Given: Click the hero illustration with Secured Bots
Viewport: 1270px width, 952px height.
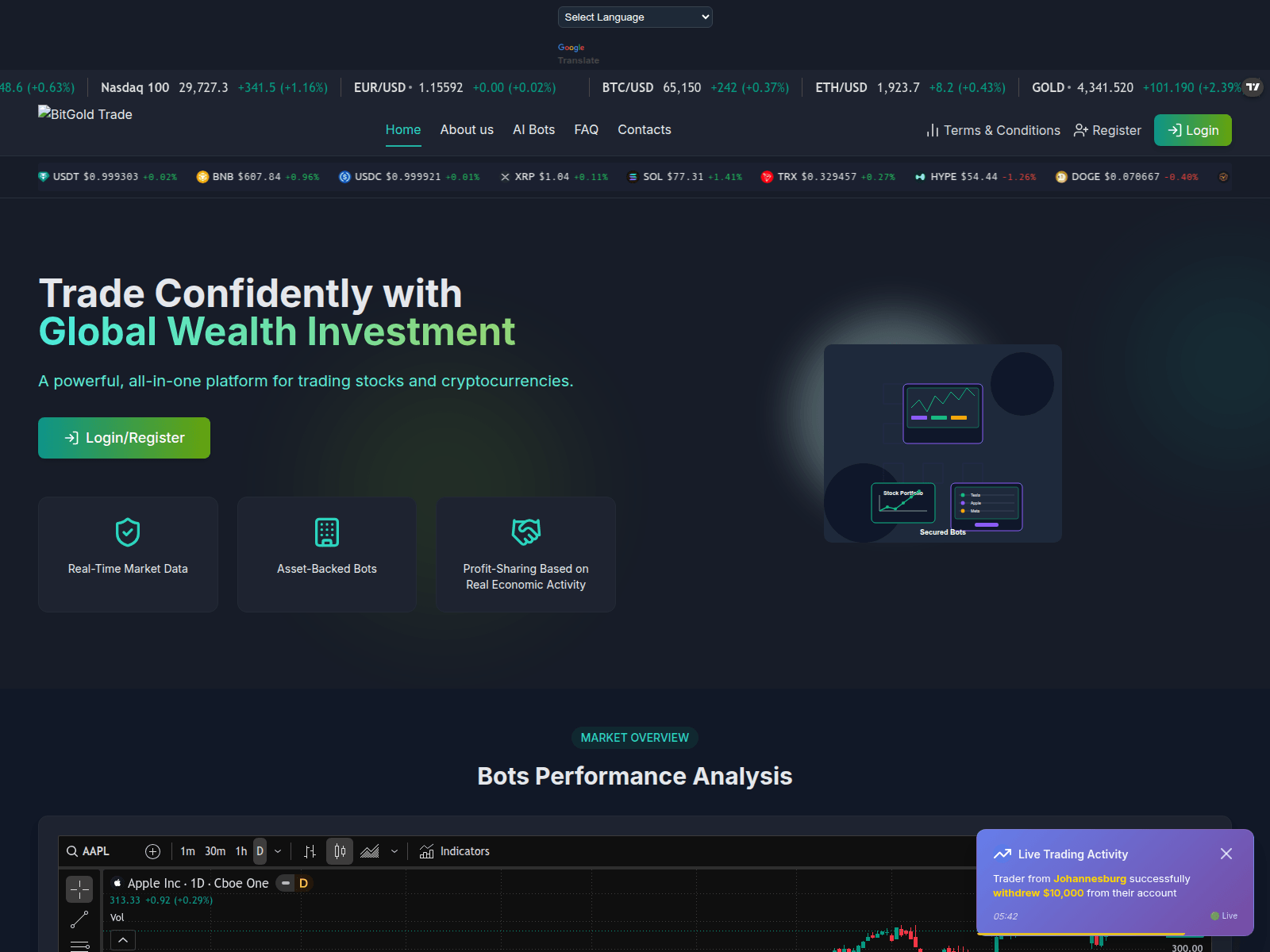Looking at the screenshot, I should pos(943,443).
